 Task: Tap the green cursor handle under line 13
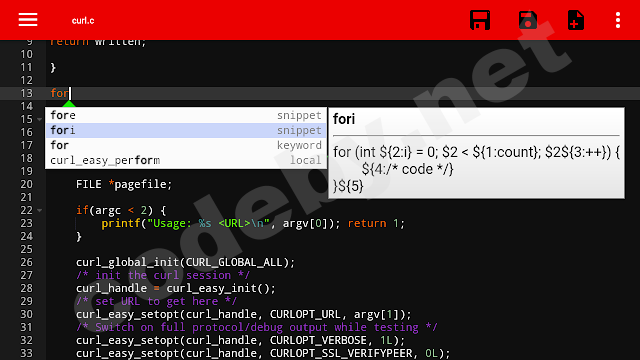point(69,104)
